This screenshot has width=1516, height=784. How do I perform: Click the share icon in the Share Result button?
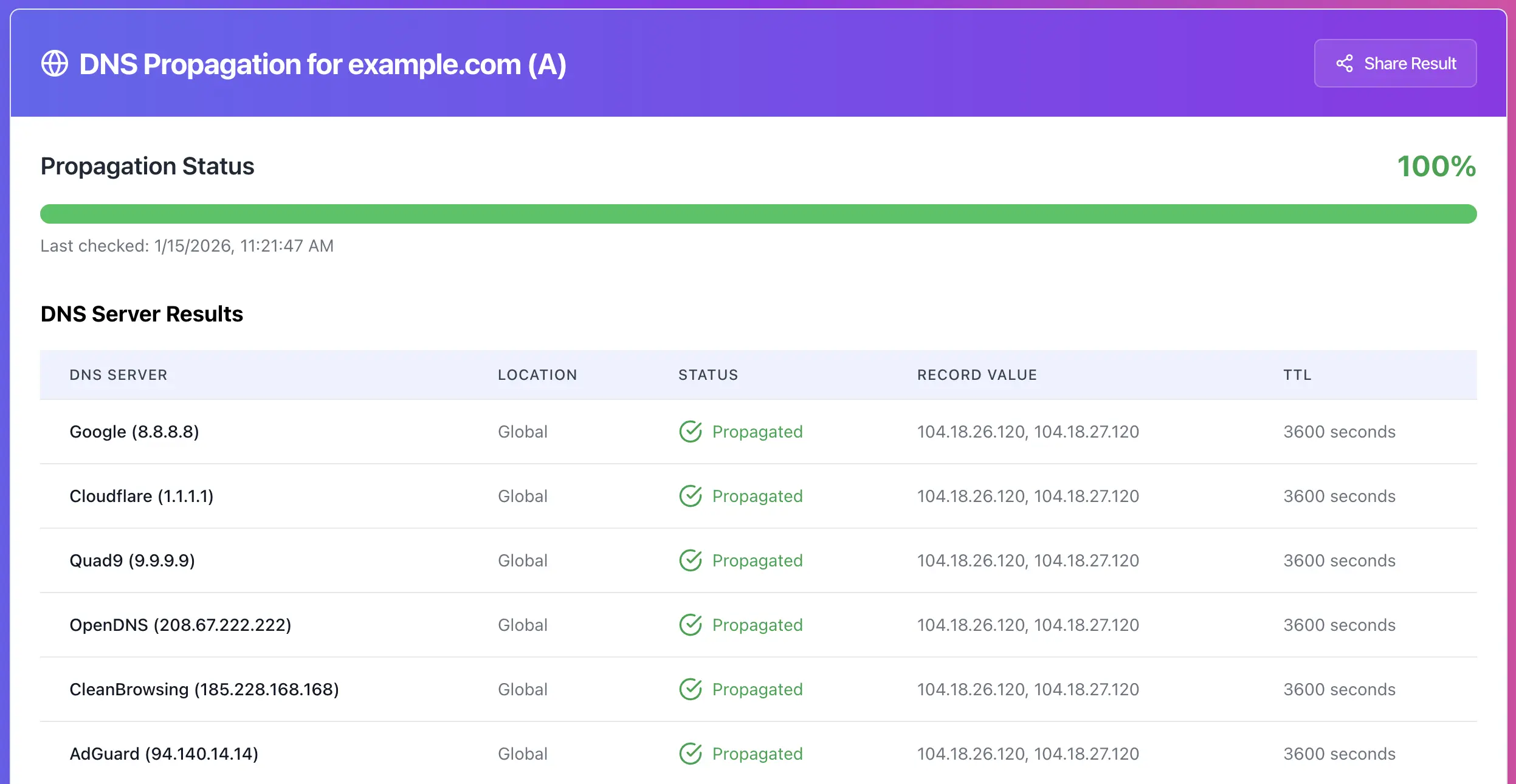coord(1344,64)
